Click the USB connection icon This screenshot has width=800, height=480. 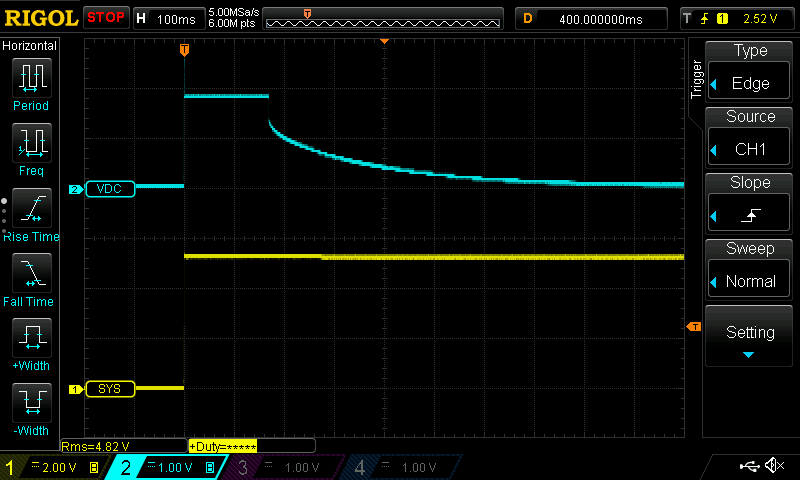[x=748, y=466]
